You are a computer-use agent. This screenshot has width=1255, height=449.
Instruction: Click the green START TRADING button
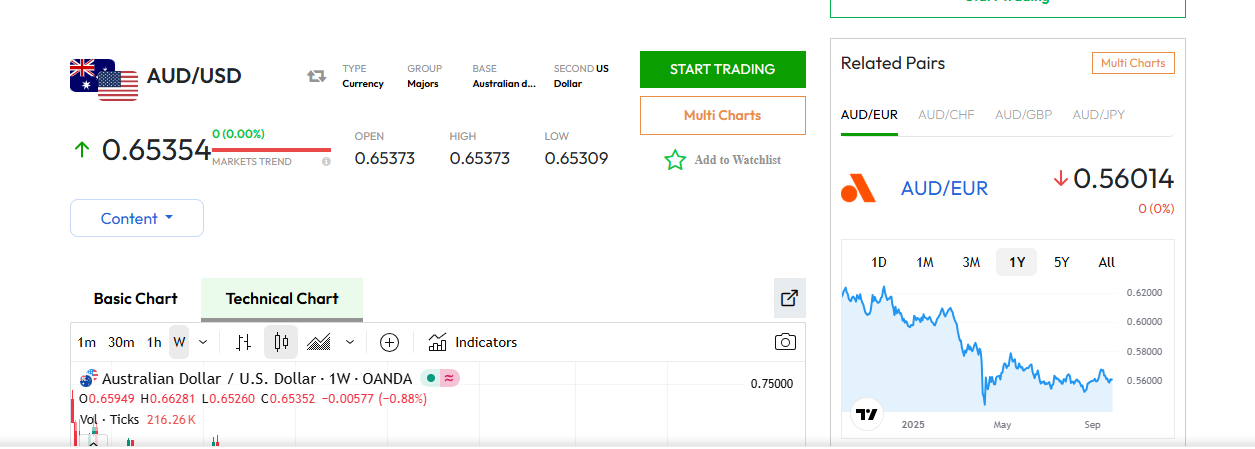tap(722, 69)
